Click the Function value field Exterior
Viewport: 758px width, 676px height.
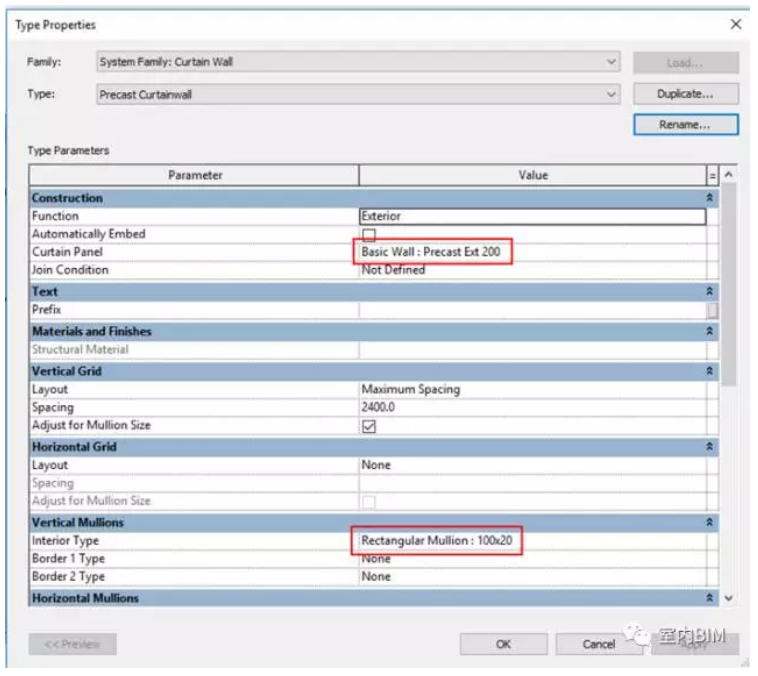pyautogui.click(x=533, y=216)
